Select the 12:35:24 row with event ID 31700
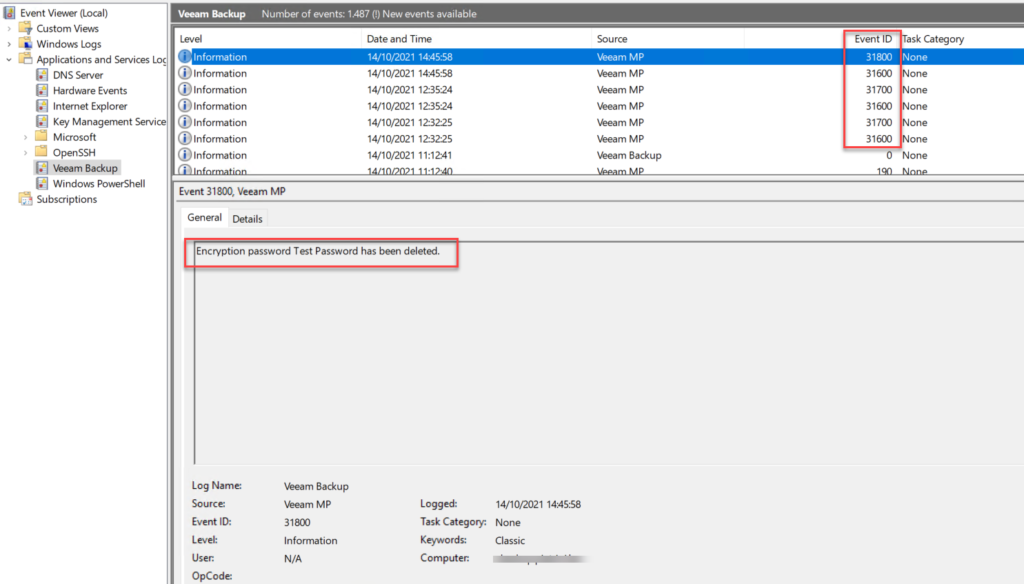The width and height of the screenshot is (1024, 584). tap(599, 89)
